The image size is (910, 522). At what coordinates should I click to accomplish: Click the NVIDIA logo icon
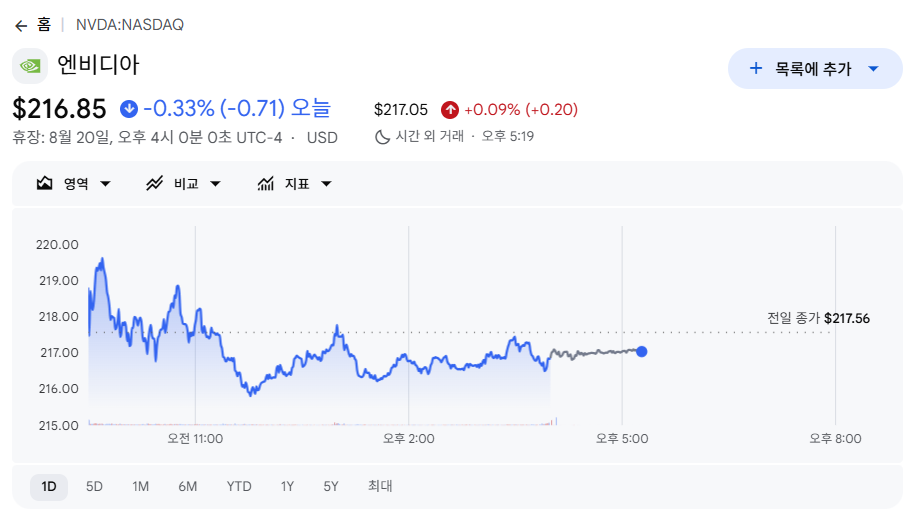pos(30,66)
